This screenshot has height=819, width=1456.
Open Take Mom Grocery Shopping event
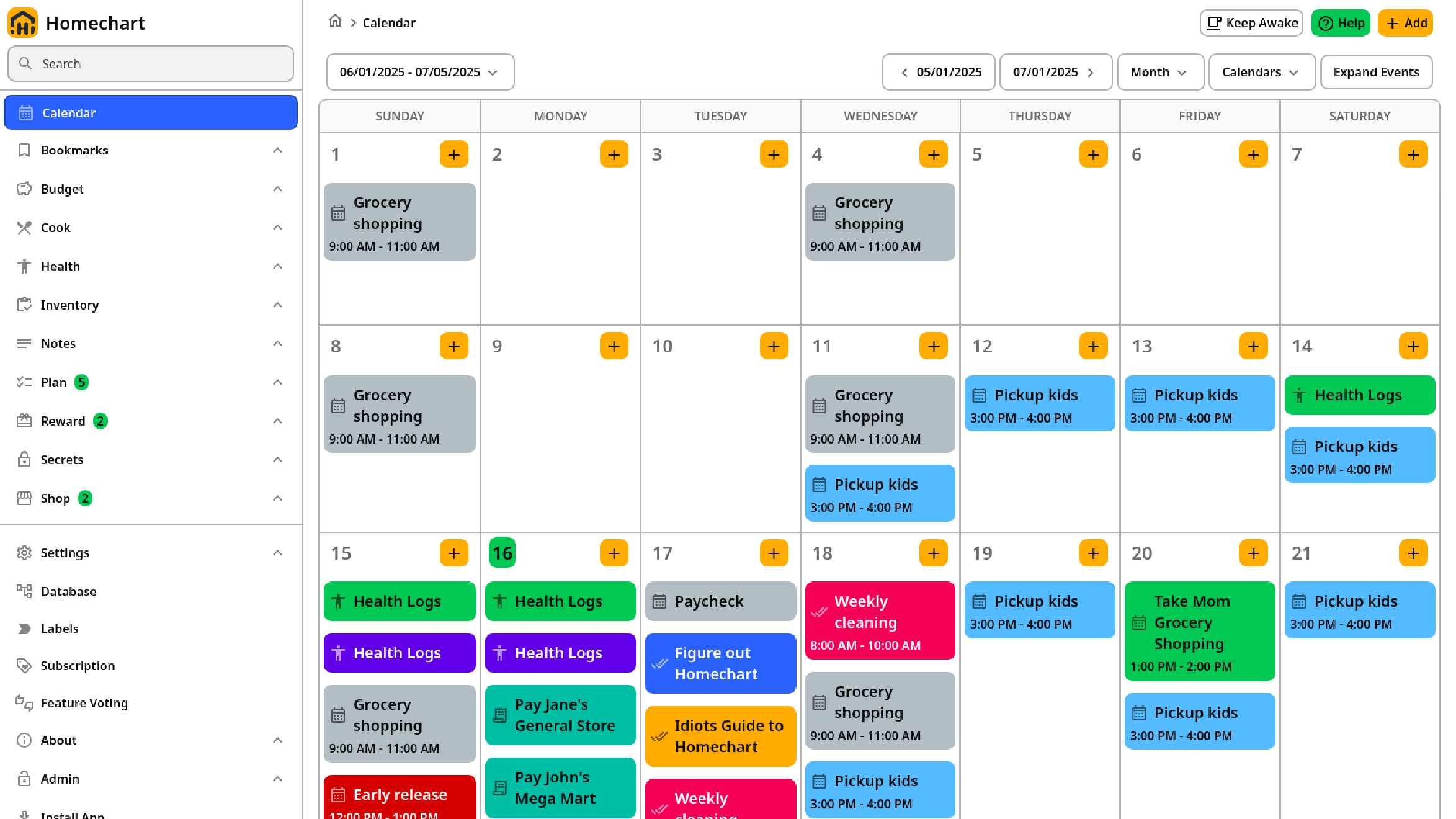(x=1200, y=631)
